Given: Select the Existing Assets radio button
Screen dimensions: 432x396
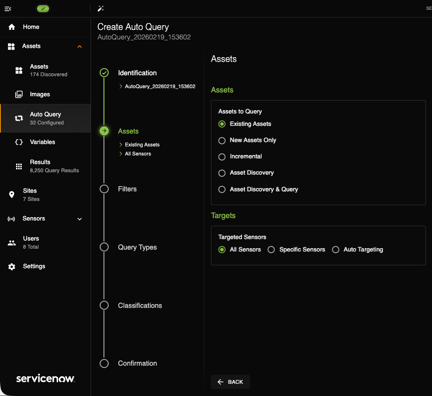Looking at the screenshot, I should (x=222, y=124).
